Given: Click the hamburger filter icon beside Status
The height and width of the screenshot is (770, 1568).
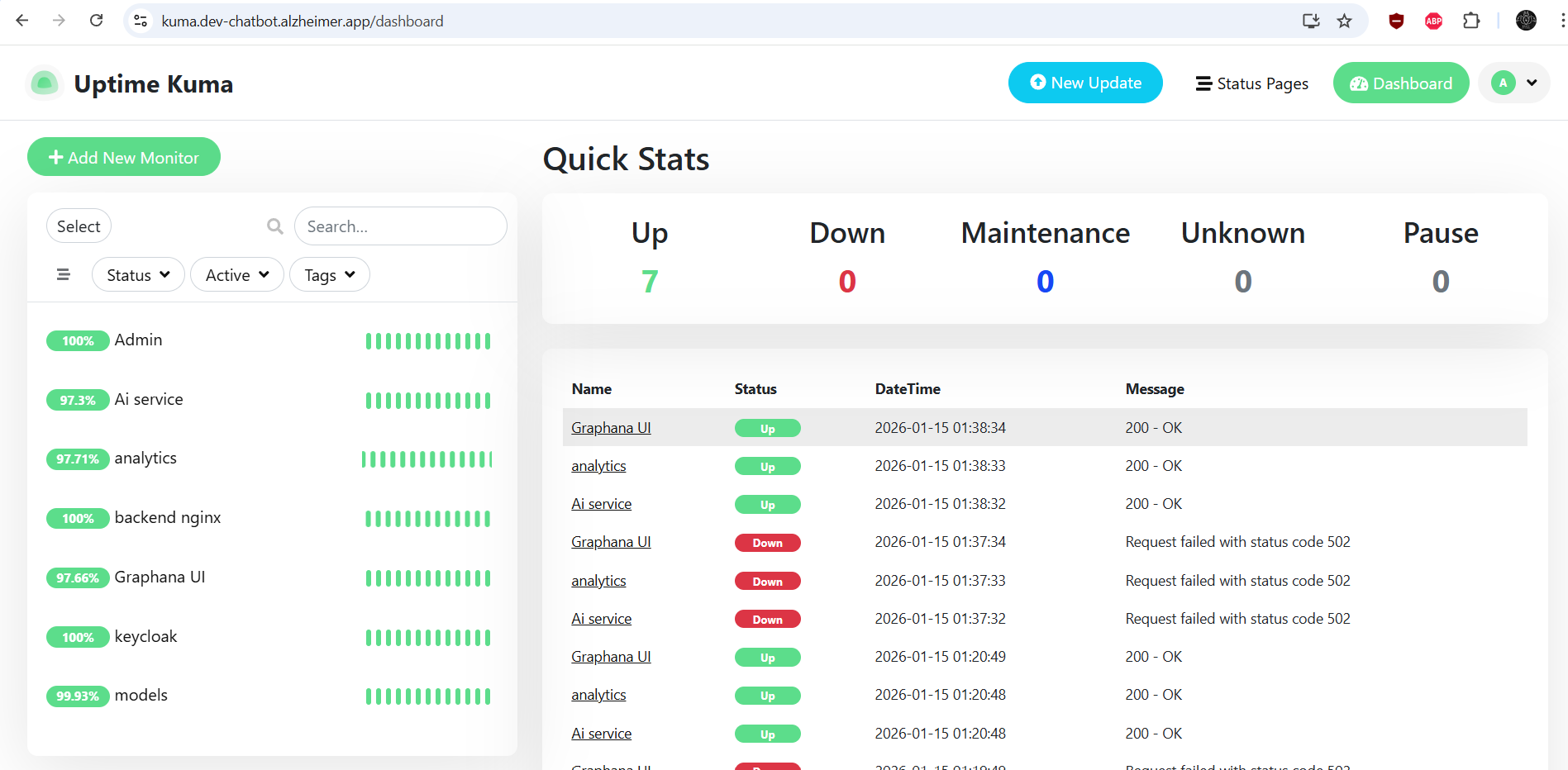Looking at the screenshot, I should (64, 275).
